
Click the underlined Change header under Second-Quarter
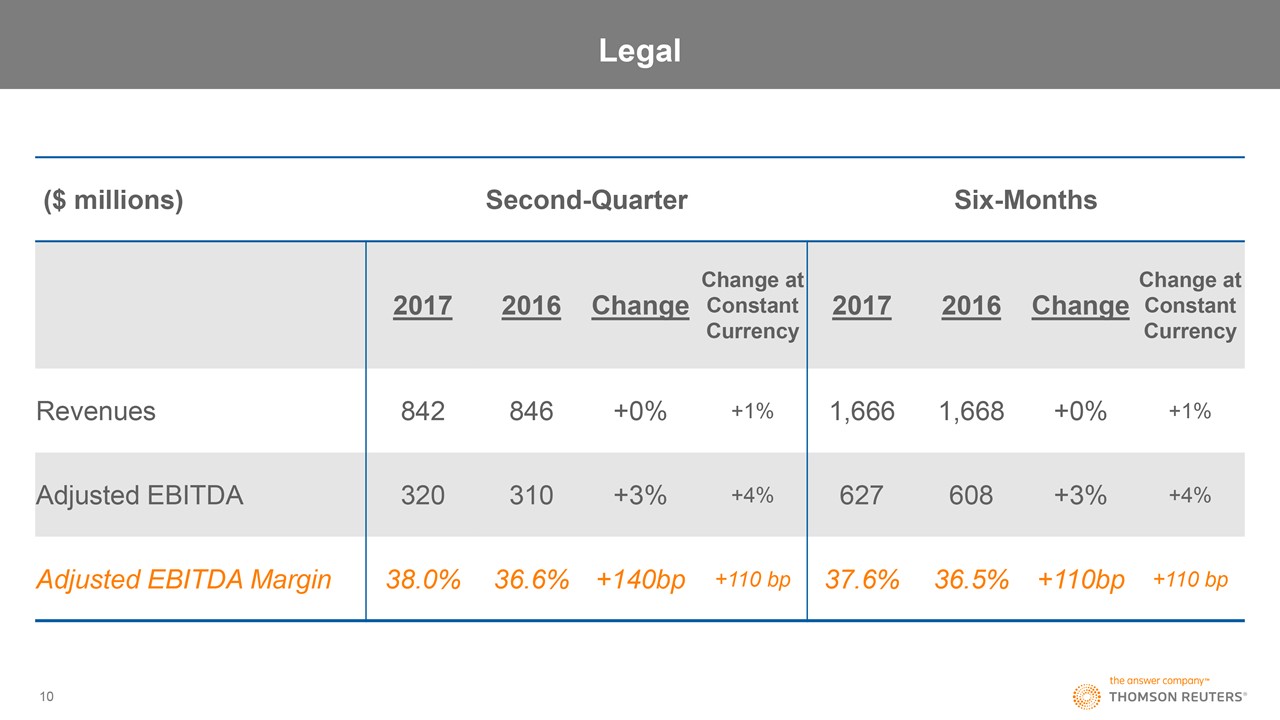(640, 305)
